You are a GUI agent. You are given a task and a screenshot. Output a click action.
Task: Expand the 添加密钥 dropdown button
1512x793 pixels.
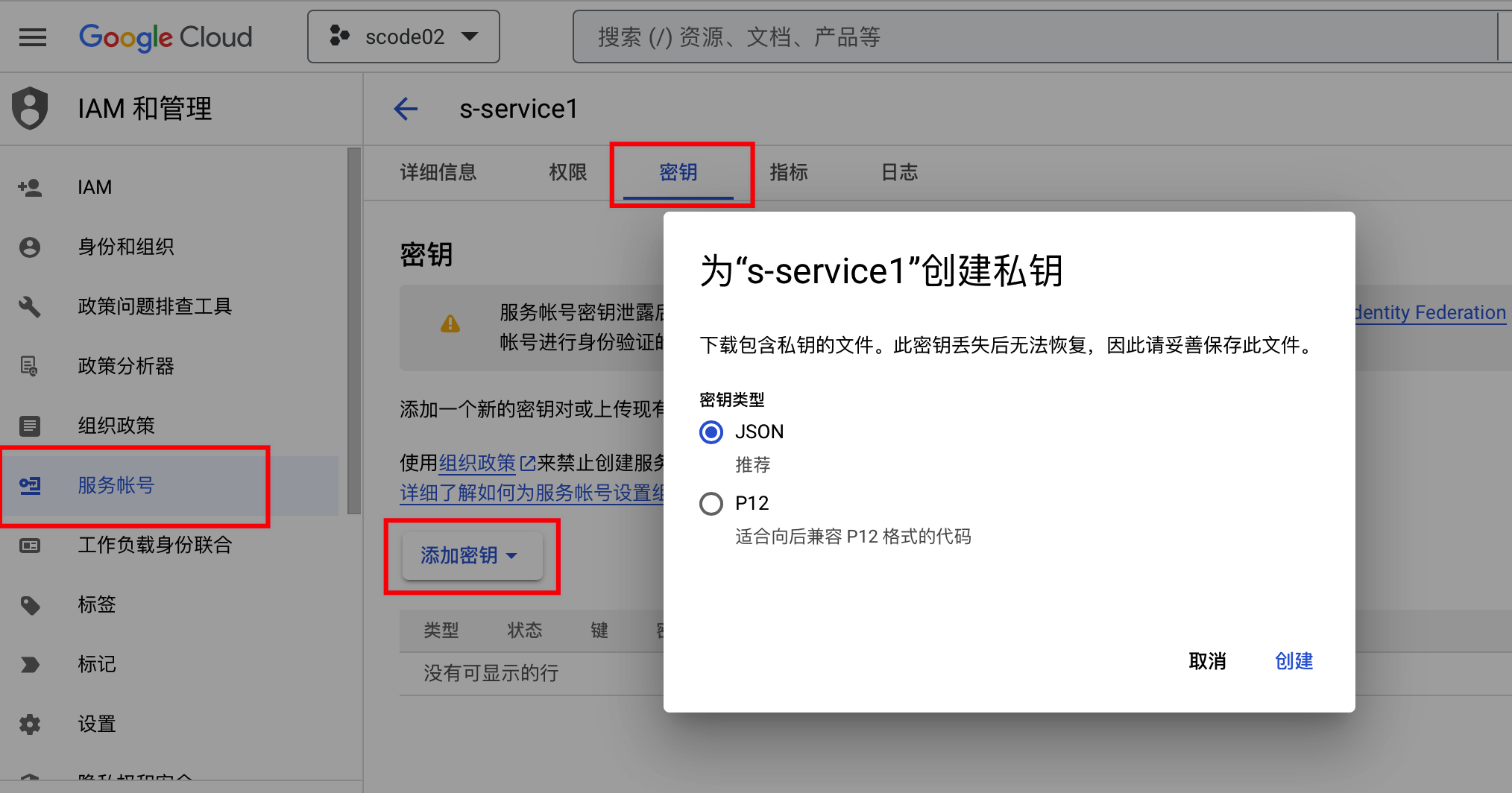472,555
